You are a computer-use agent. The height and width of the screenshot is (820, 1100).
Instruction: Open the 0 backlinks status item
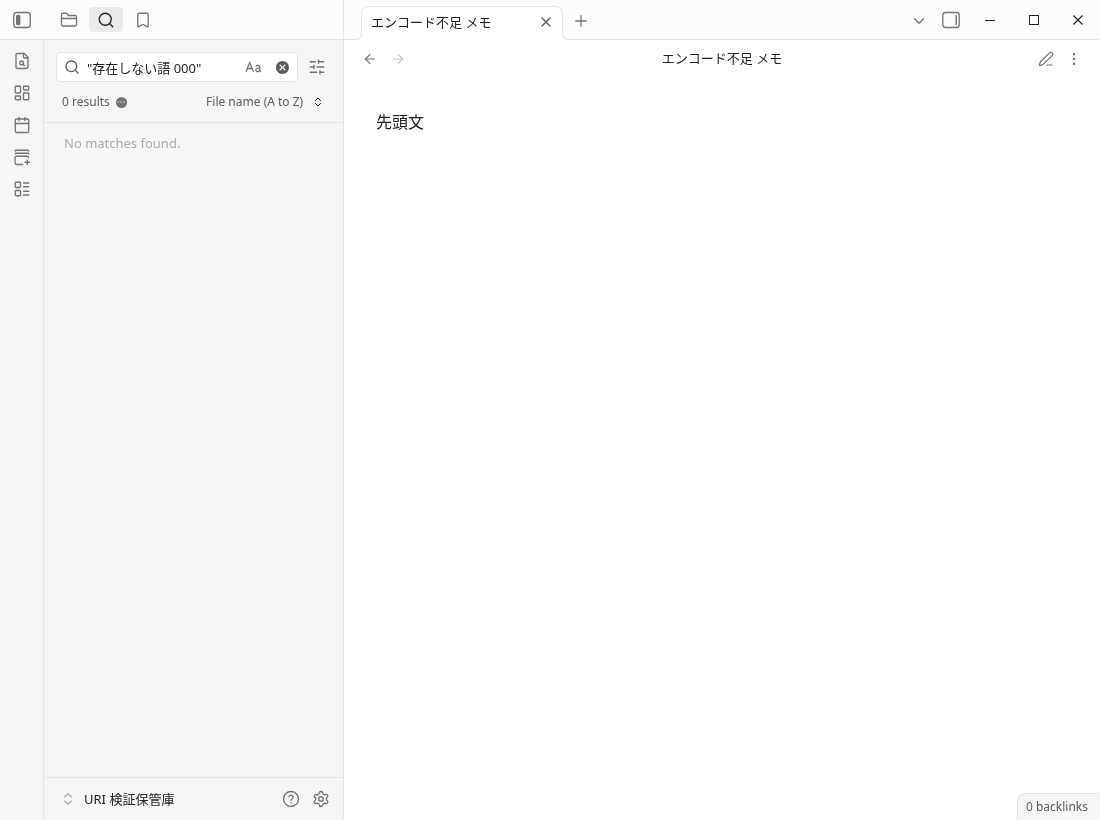pyautogui.click(x=1057, y=807)
